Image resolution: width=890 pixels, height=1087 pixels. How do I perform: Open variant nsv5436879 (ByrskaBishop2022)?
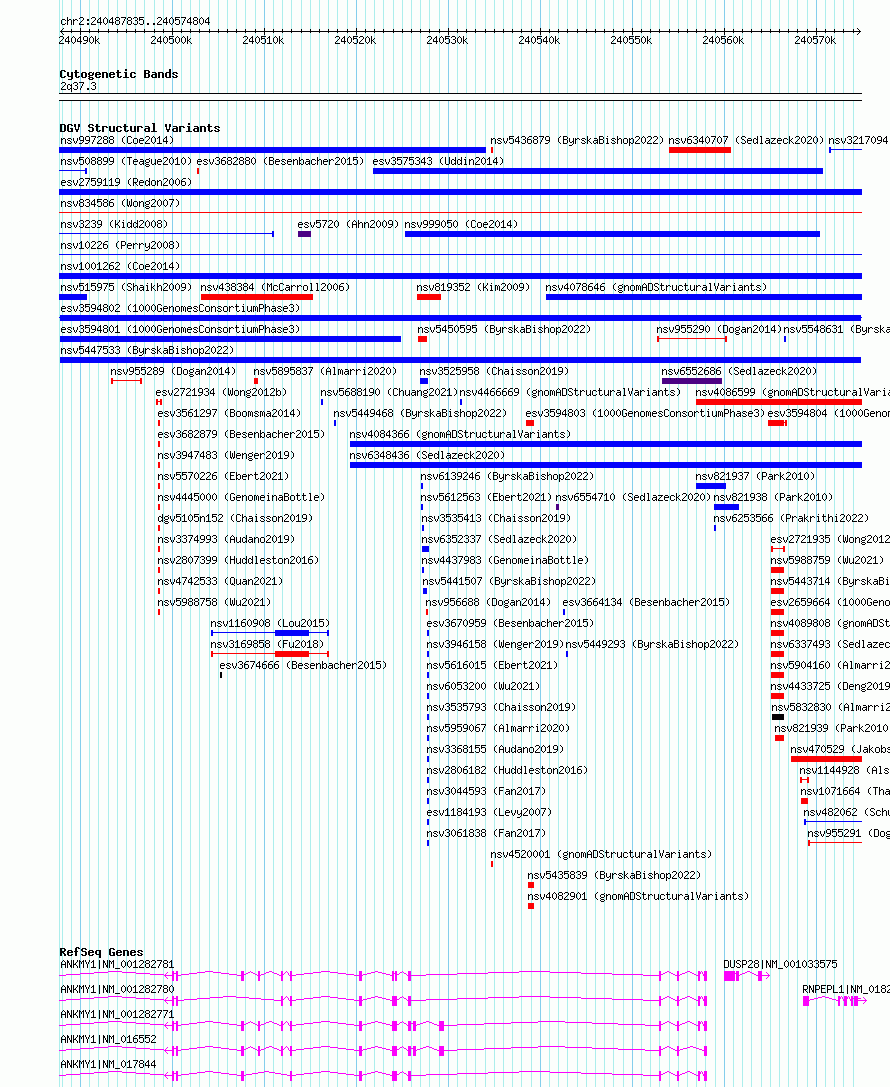[x=577, y=140]
